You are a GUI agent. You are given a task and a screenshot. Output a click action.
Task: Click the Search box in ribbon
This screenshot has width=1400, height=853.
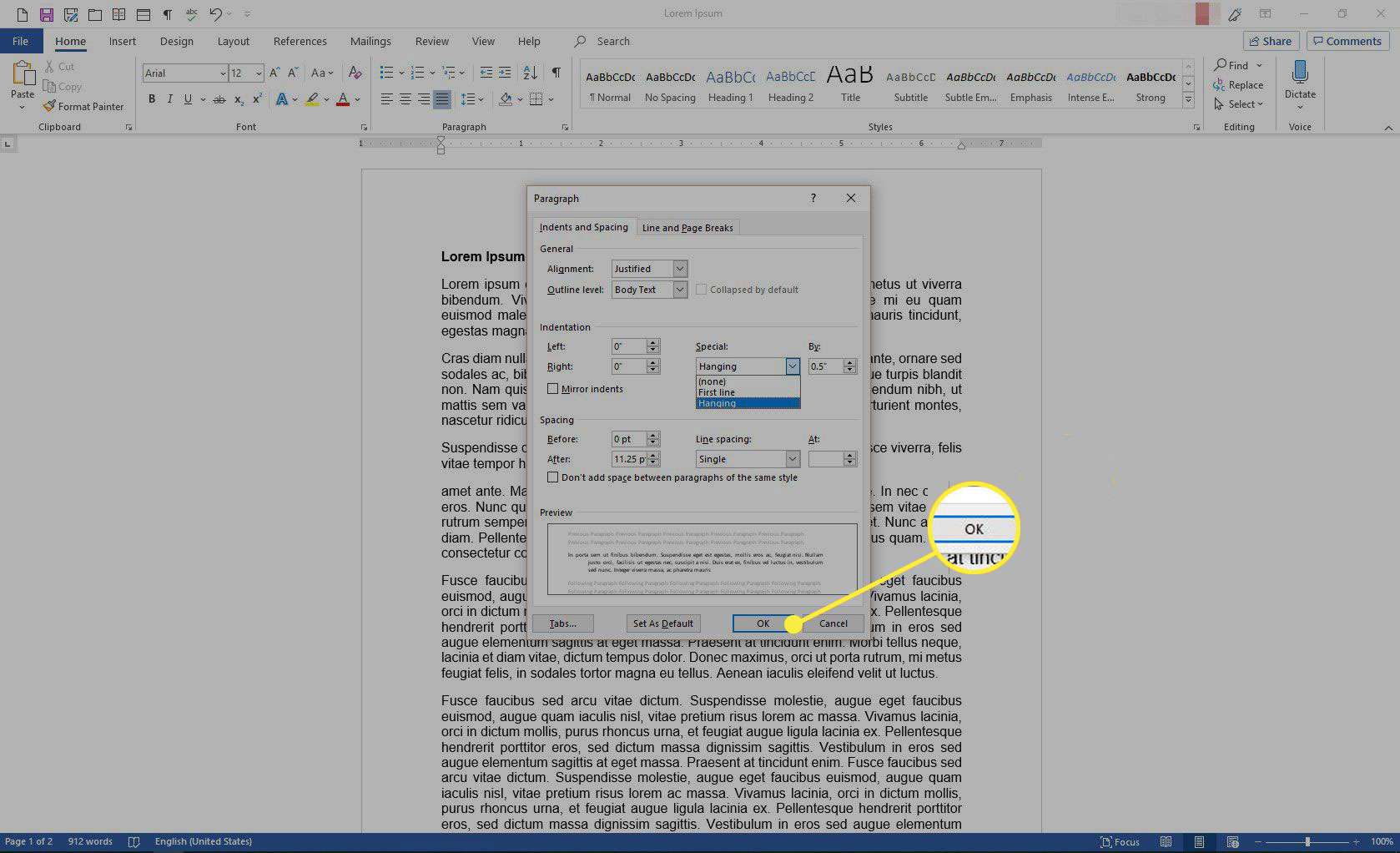click(613, 41)
